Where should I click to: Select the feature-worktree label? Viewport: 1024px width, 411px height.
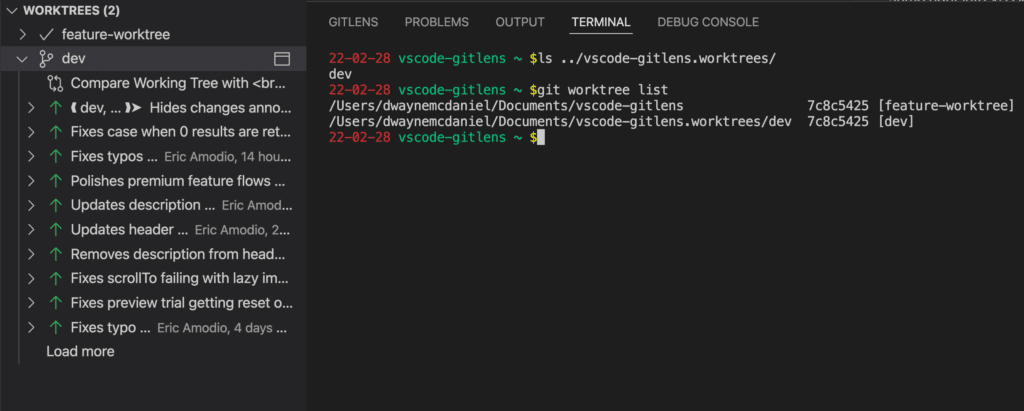[116, 34]
